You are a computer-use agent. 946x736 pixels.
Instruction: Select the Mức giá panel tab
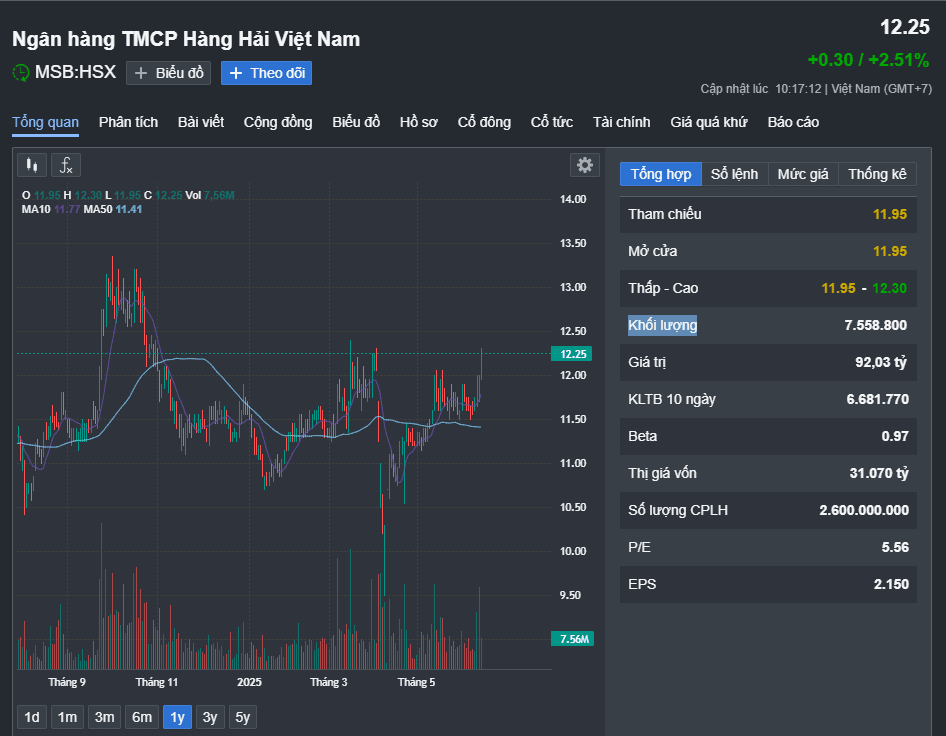coord(803,174)
